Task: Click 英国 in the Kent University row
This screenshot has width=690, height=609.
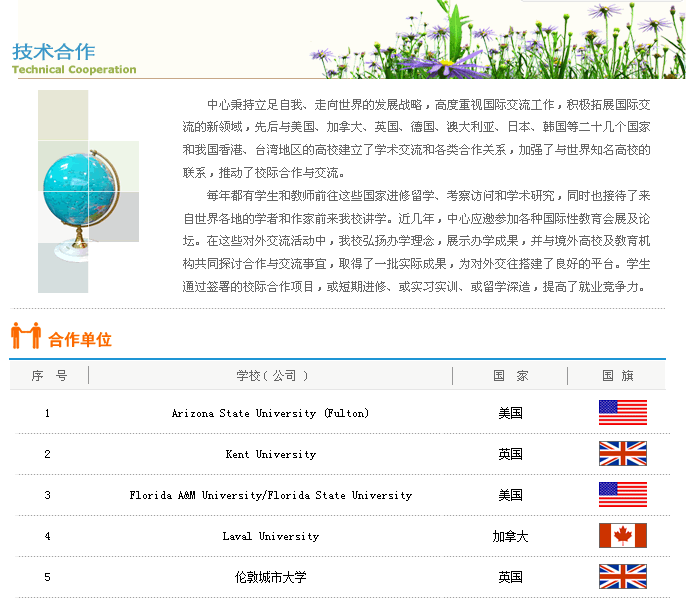Action: (x=510, y=454)
